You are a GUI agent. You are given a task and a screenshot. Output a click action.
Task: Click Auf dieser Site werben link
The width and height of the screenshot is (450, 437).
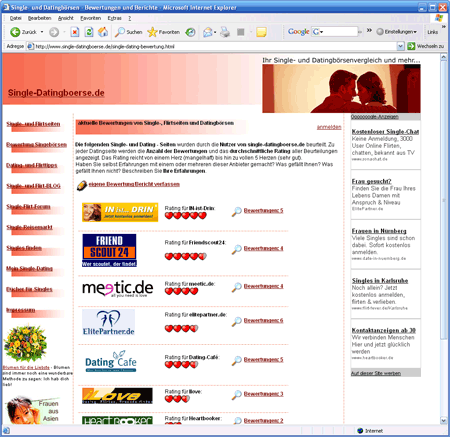point(376,373)
